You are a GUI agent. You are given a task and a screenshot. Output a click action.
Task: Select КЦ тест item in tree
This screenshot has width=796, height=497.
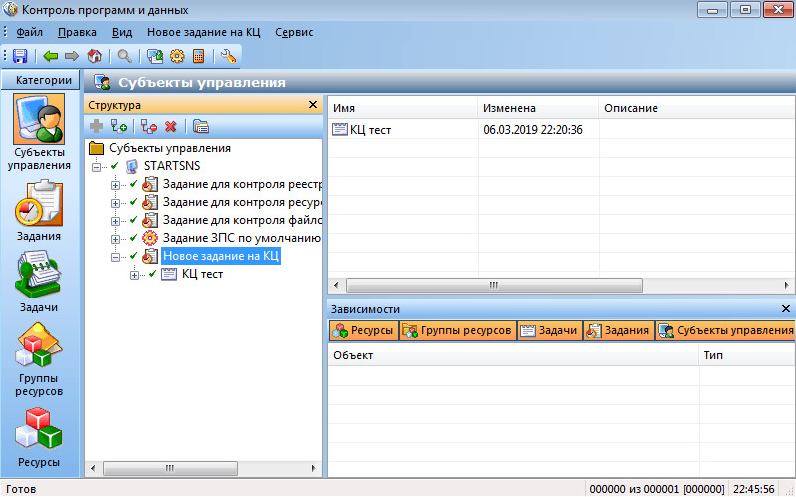[x=202, y=274]
